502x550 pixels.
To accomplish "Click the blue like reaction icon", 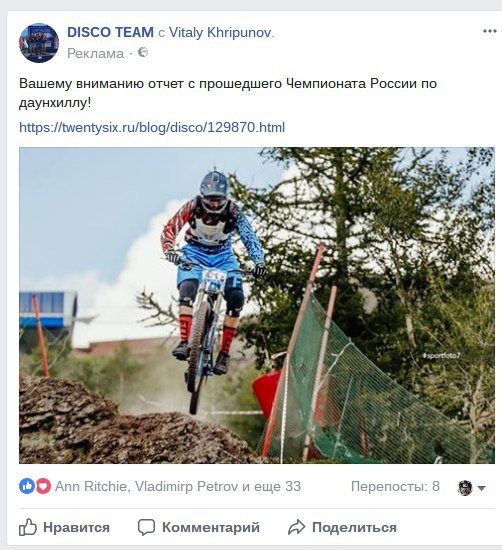I will pyautogui.click(x=27, y=486).
